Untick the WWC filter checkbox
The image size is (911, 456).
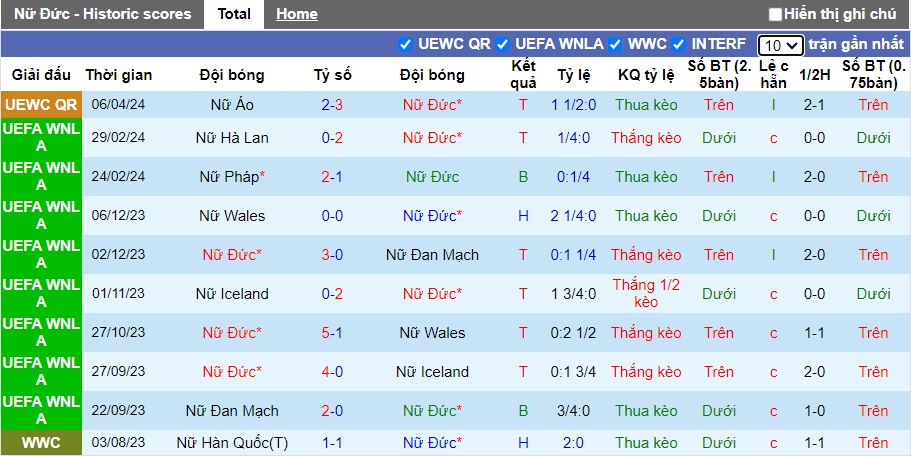coord(615,44)
